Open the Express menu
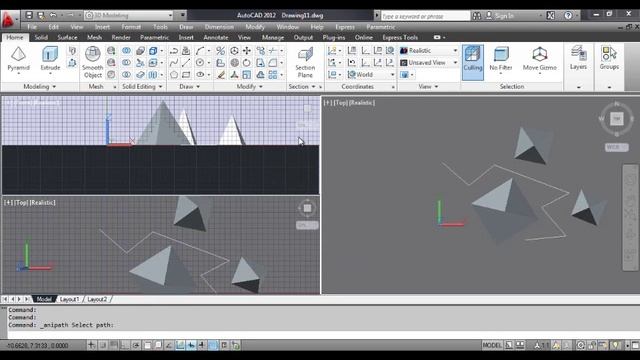This screenshot has height=360, width=640. pyautogui.click(x=345, y=27)
